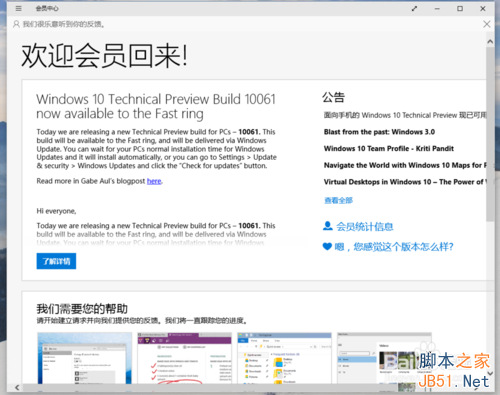Open the 您感觉这个版本怎么样 feedback link
Screen dimensions: 500x395
click(394, 247)
